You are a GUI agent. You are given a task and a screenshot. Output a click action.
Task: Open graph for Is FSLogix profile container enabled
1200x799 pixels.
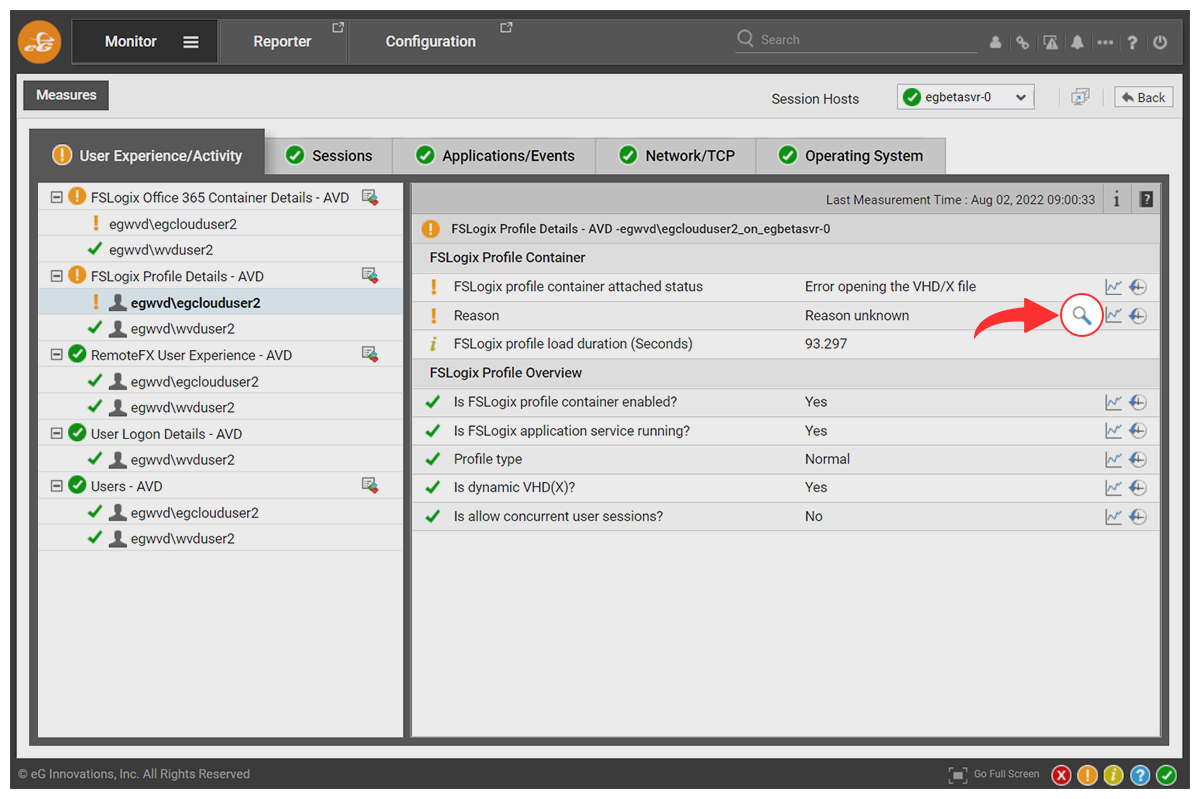pyautogui.click(x=1114, y=402)
